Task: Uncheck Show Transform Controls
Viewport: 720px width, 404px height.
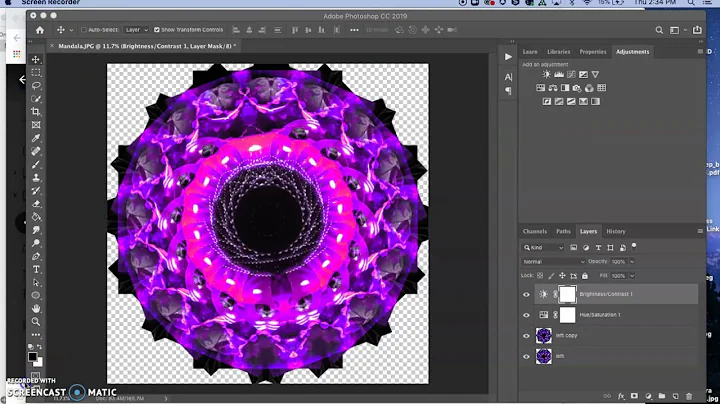Action: coord(157,30)
